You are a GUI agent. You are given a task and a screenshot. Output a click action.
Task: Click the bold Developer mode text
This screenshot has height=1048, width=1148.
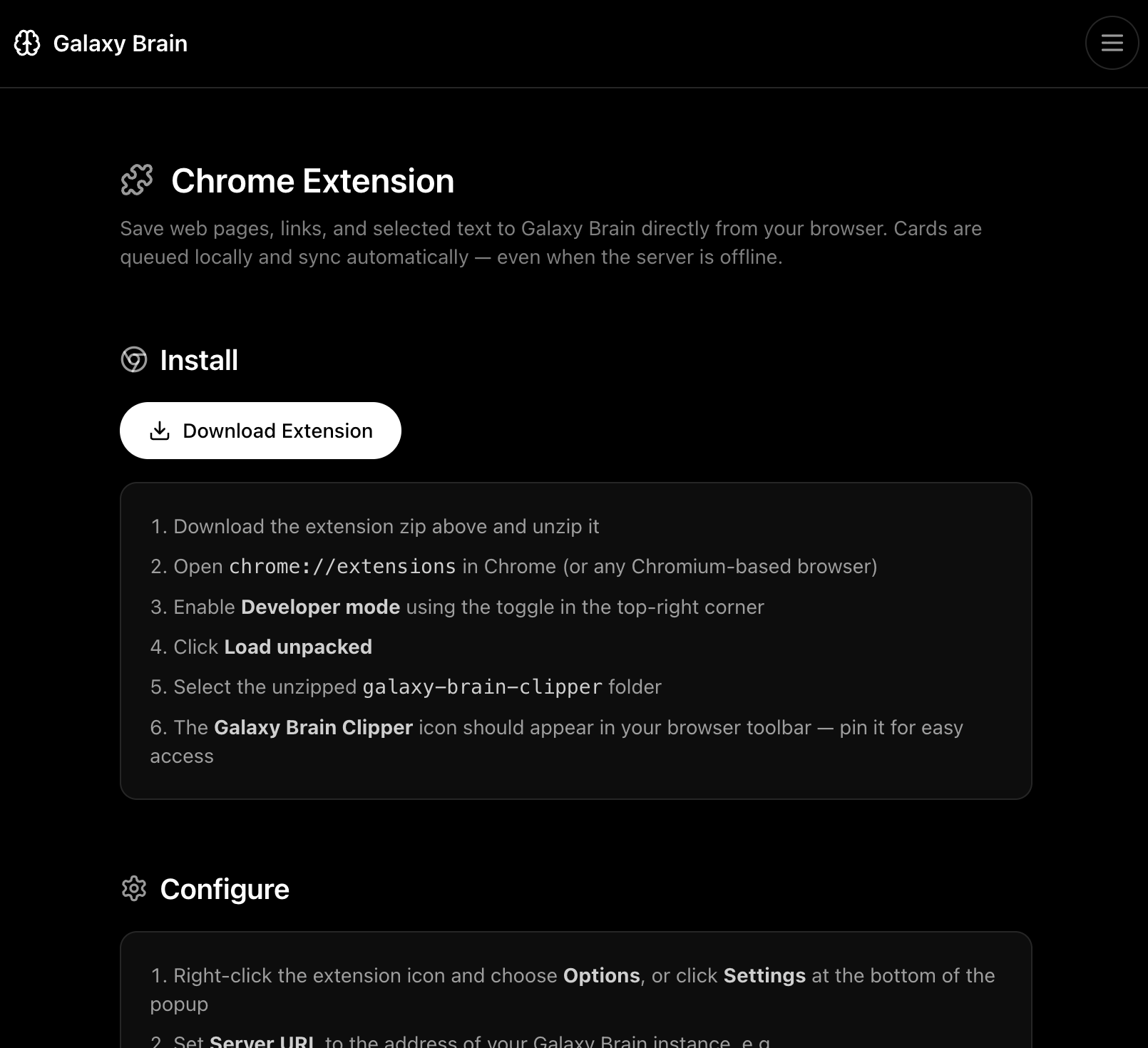(x=320, y=607)
